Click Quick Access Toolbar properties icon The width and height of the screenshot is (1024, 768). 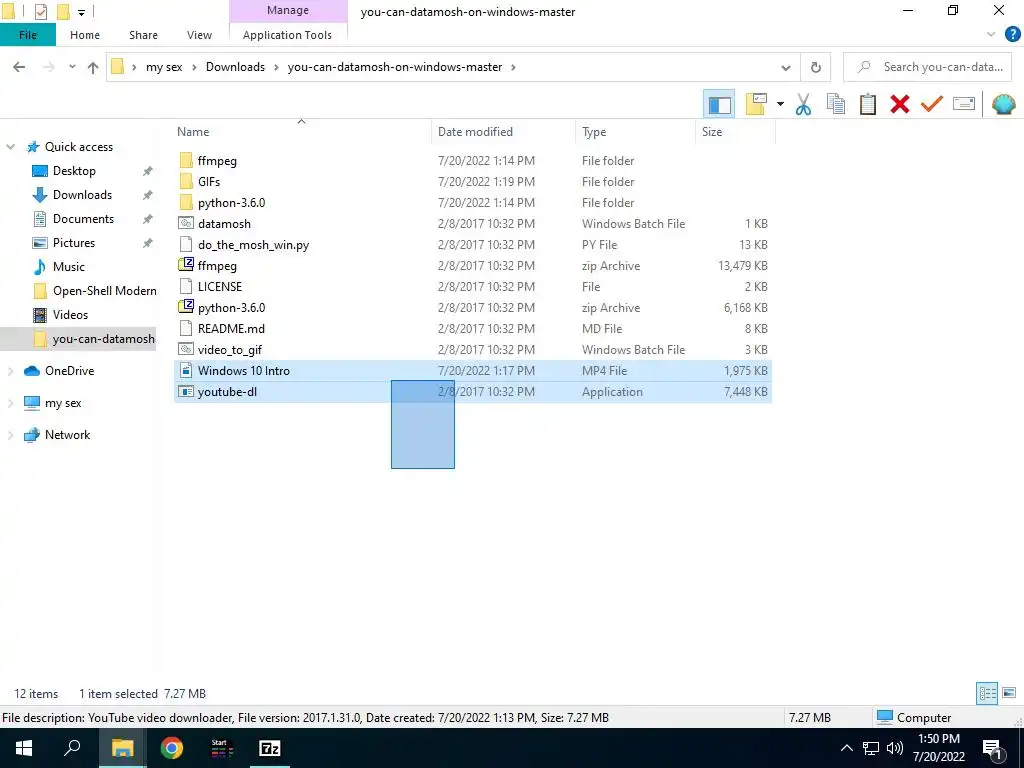[40, 12]
